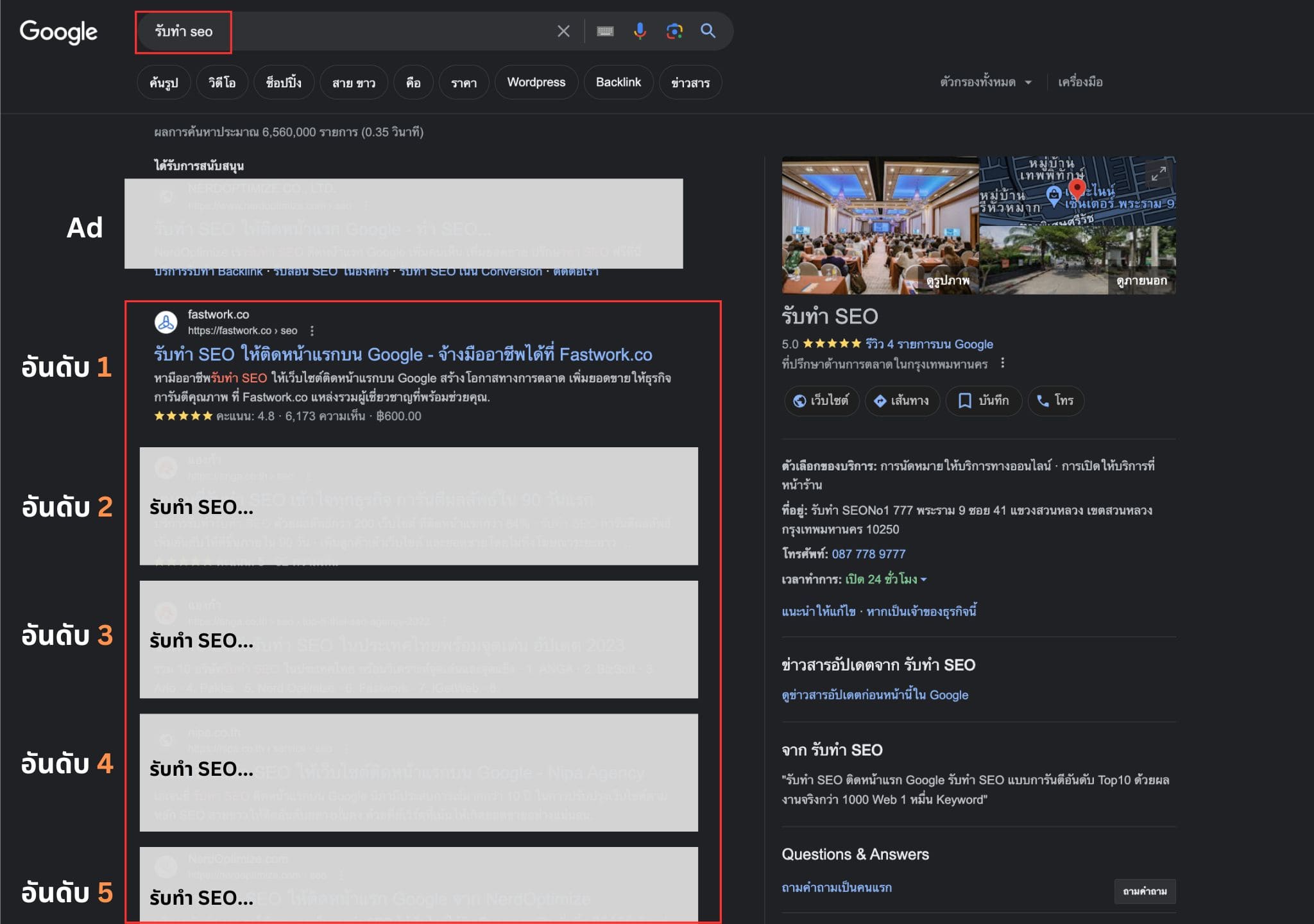Search by image with the Lens icon

pos(674,31)
